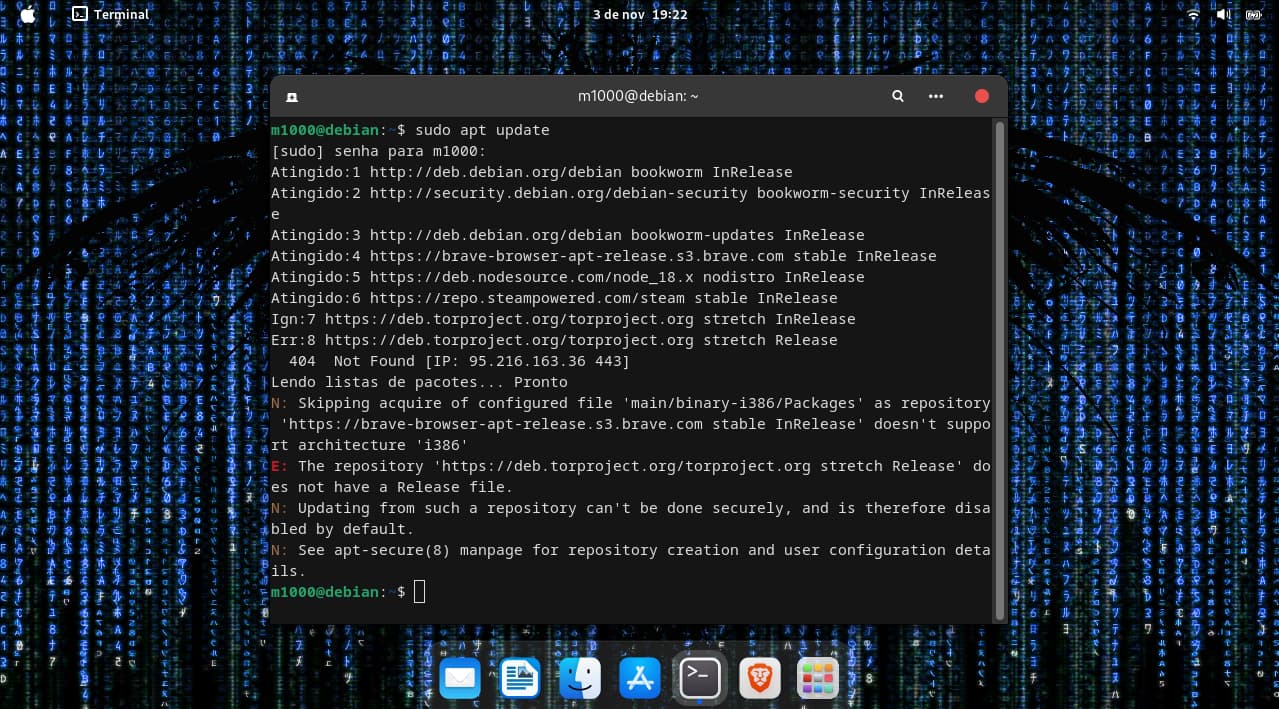Click the 'sudo apt update' command text
The image size is (1279, 709).
click(482, 130)
